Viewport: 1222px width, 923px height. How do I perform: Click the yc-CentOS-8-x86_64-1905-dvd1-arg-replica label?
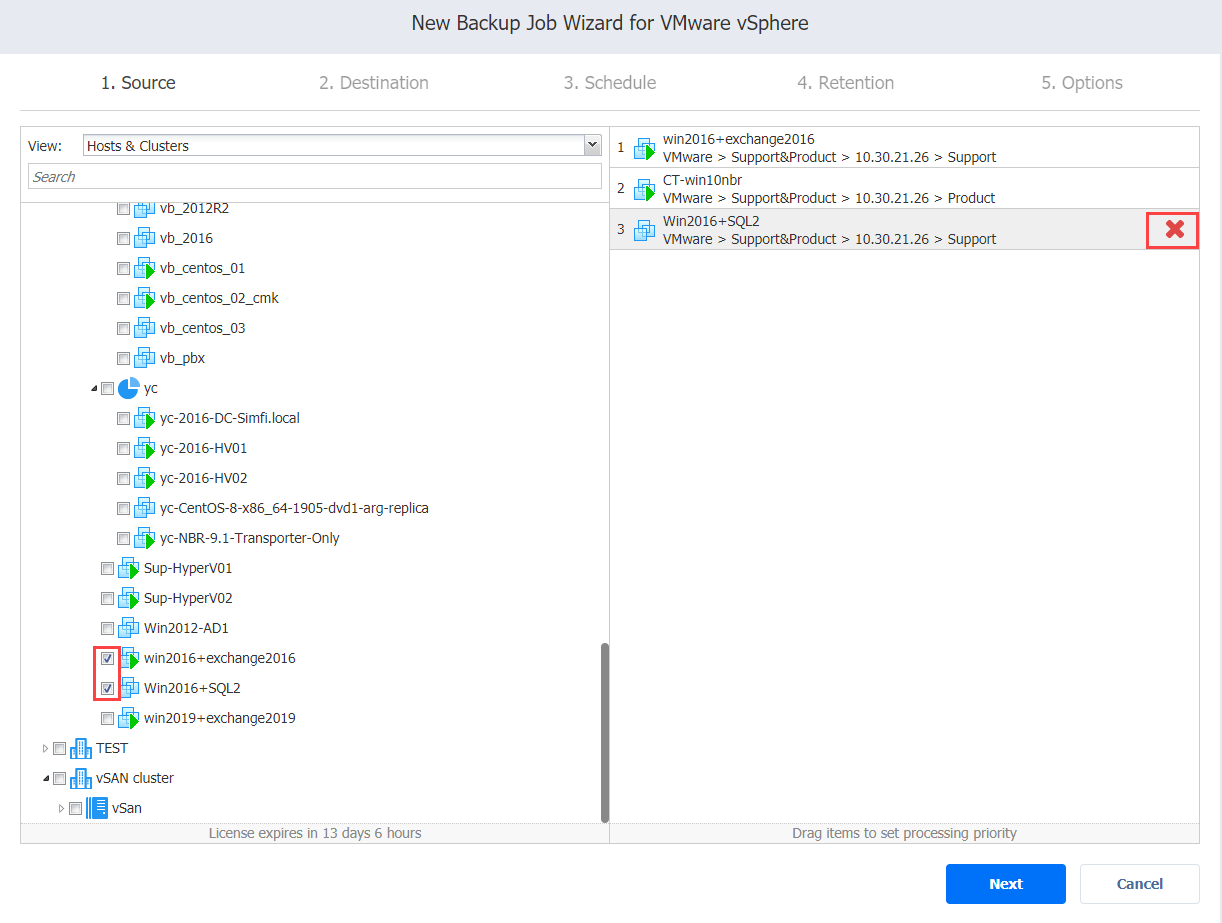[294, 508]
